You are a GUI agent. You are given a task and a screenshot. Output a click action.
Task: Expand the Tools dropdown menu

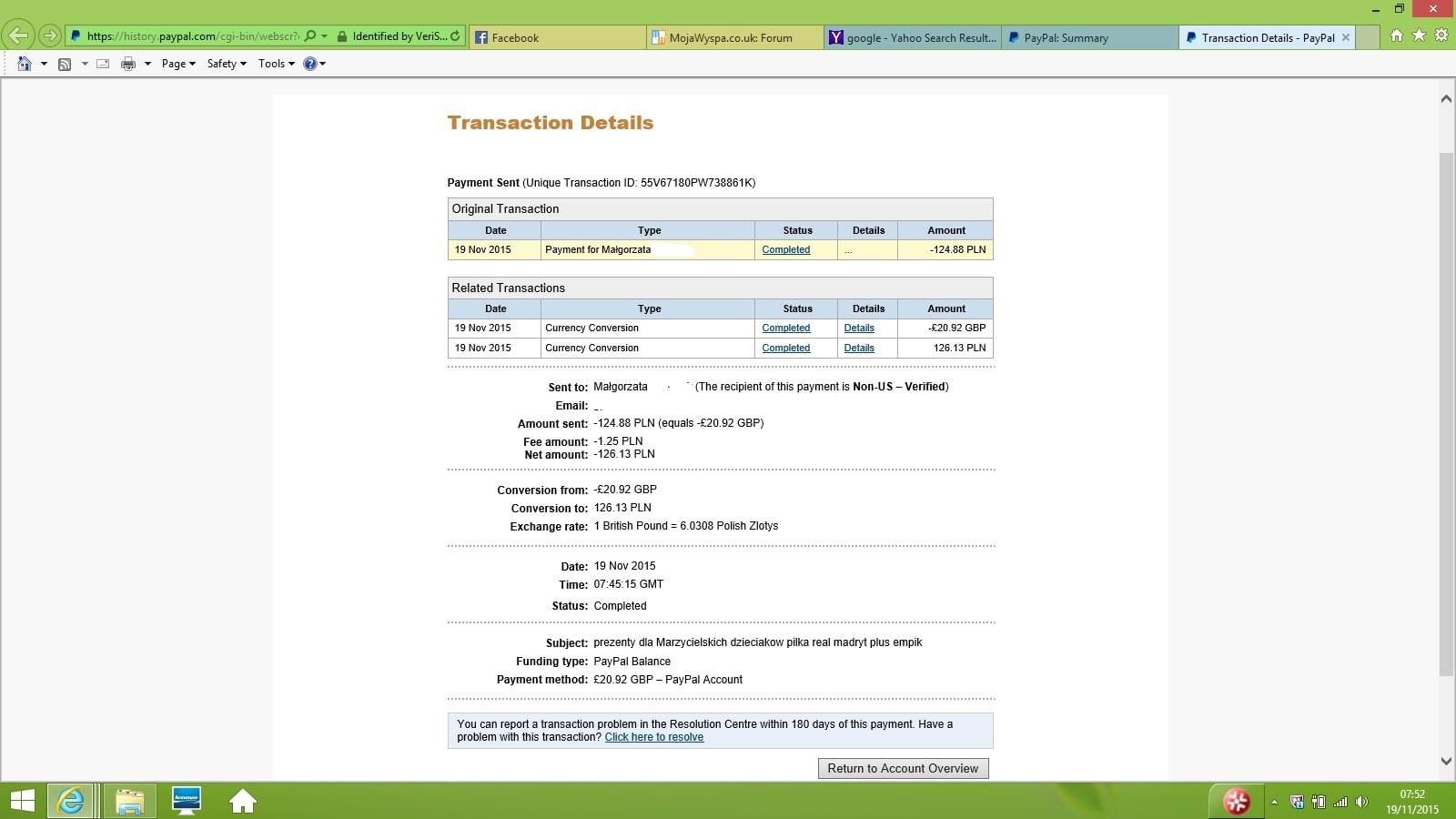tap(276, 64)
